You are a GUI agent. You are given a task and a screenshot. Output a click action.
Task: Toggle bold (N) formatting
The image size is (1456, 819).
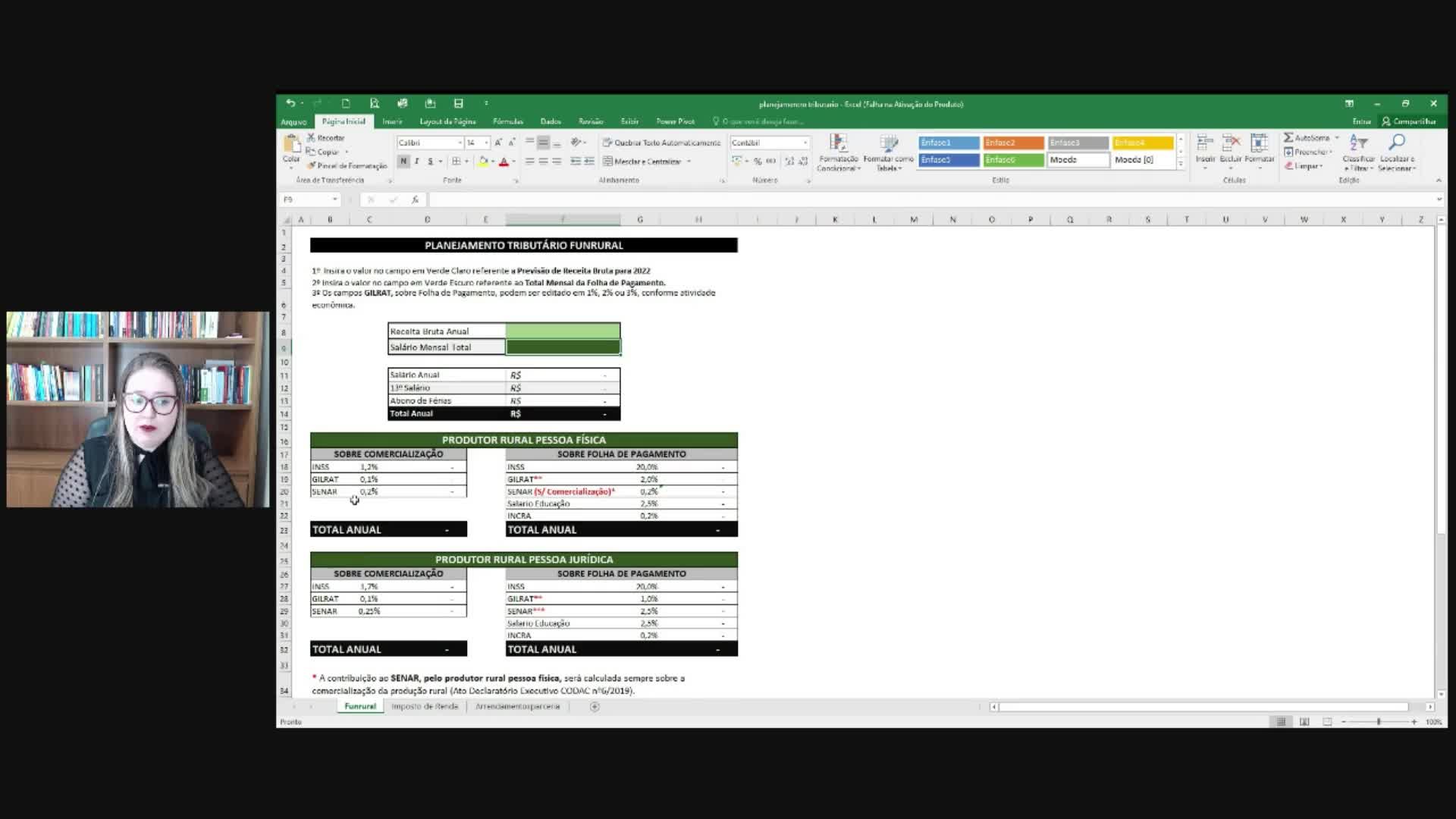403,162
